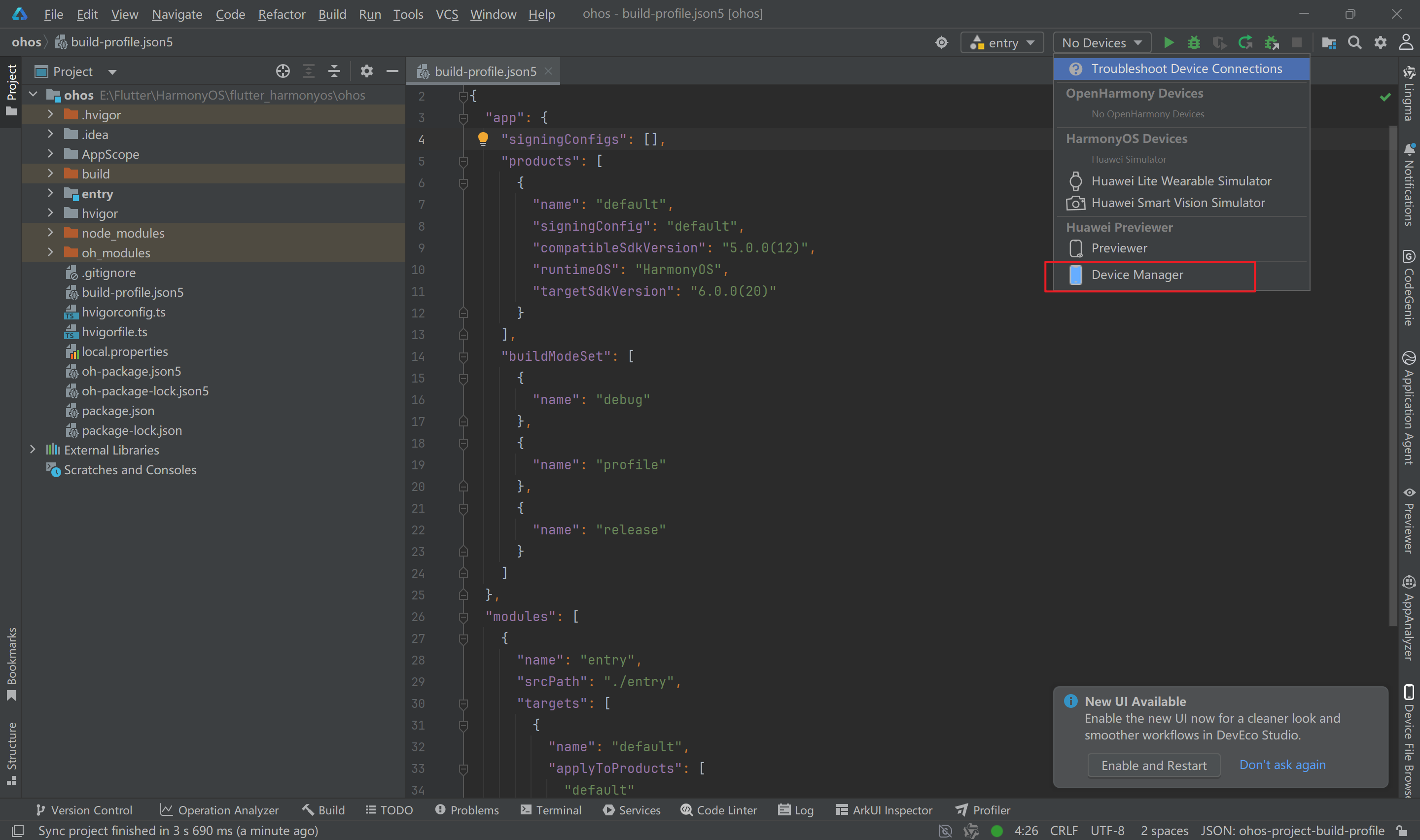Click the green Run button
This screenshot has height=840, width=1420.
pyautogui.click(x=1168, y=42)
